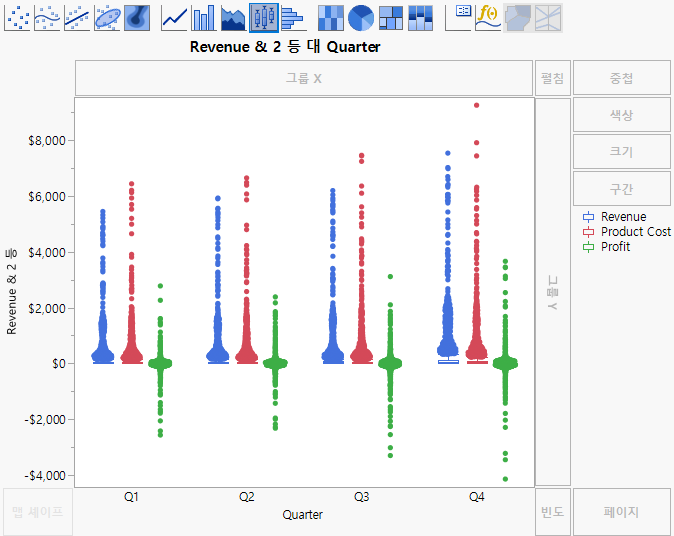
Task: Click the graph title Revenue & 2 등 대 Quarter
Action: 285,46
